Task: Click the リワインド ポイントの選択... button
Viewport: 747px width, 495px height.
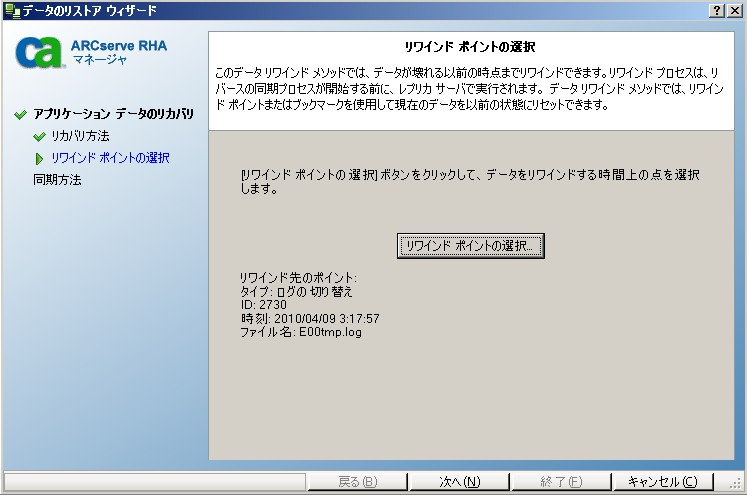Action: pos(470,246)
